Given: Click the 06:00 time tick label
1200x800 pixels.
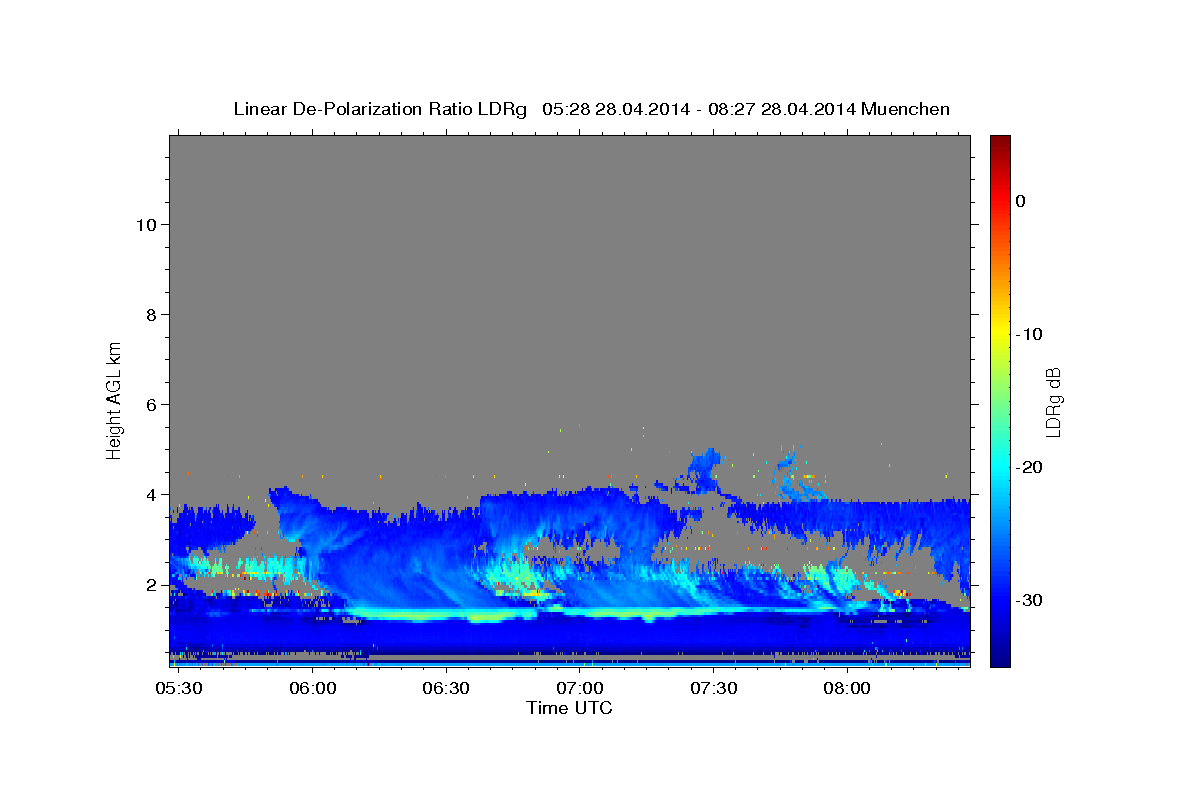Looking at the screenshot, I should [x=312, y=689].
